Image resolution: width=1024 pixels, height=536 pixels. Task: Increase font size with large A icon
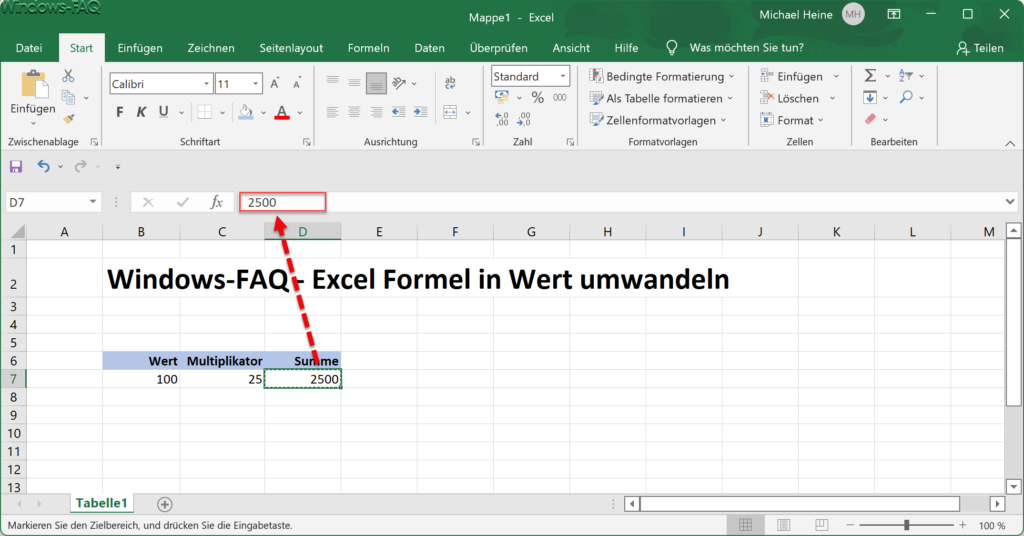pos(275,84)
